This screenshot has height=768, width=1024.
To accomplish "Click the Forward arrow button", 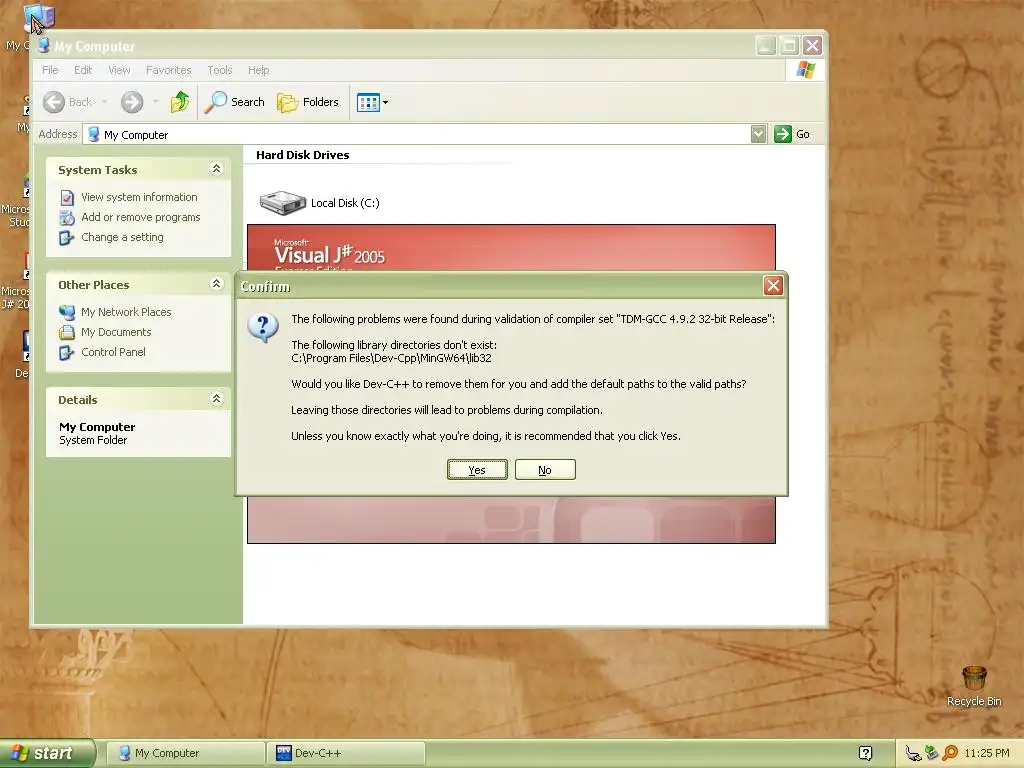I will pyautogui.click(x=132, y=102).
